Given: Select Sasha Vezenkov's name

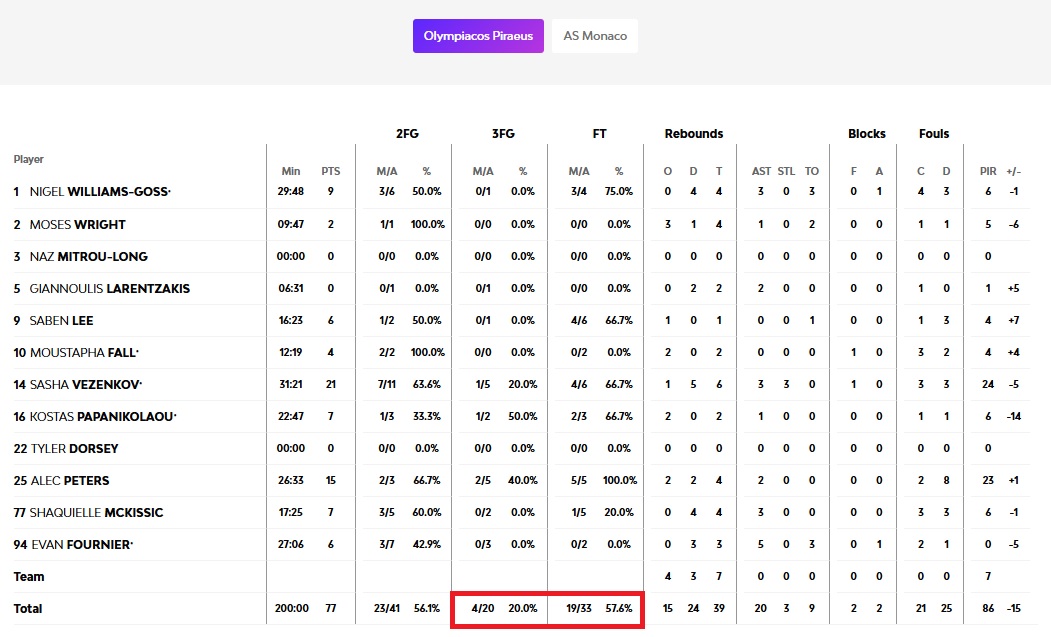Looking at the screenshot, I should pyautogui.click(x=86, y=385).
